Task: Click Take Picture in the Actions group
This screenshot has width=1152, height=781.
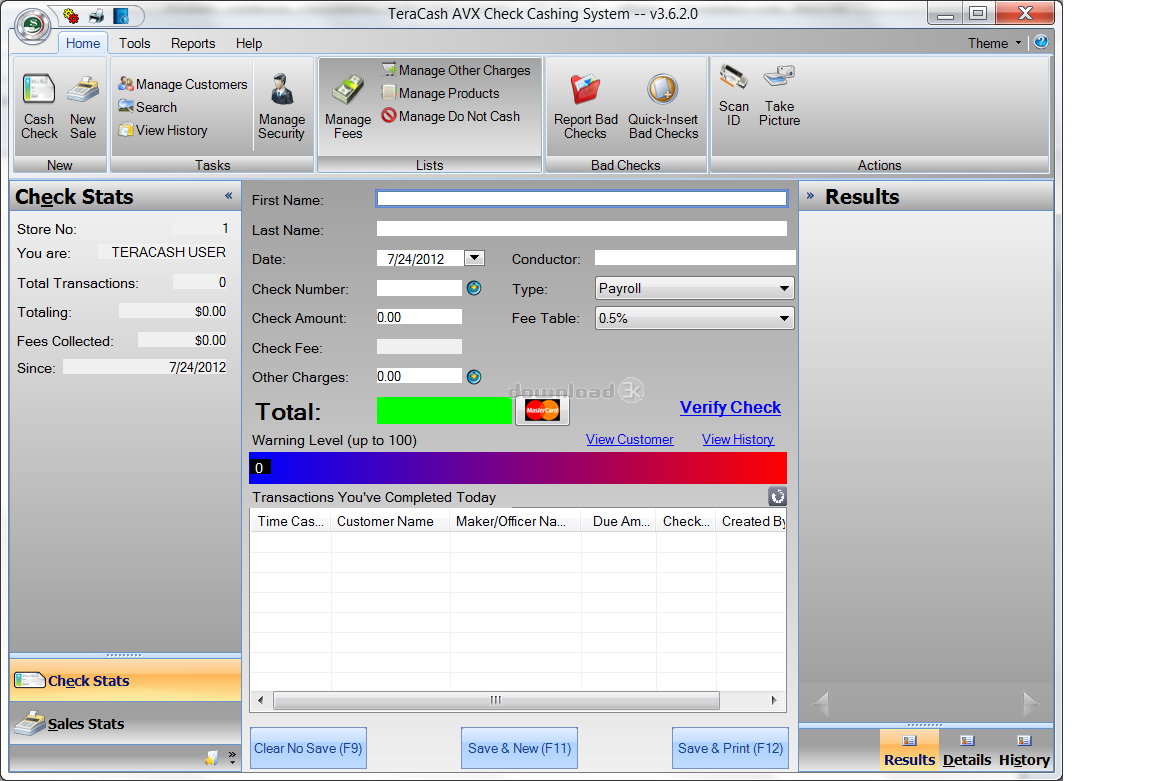Action: (x=780, y=96)
